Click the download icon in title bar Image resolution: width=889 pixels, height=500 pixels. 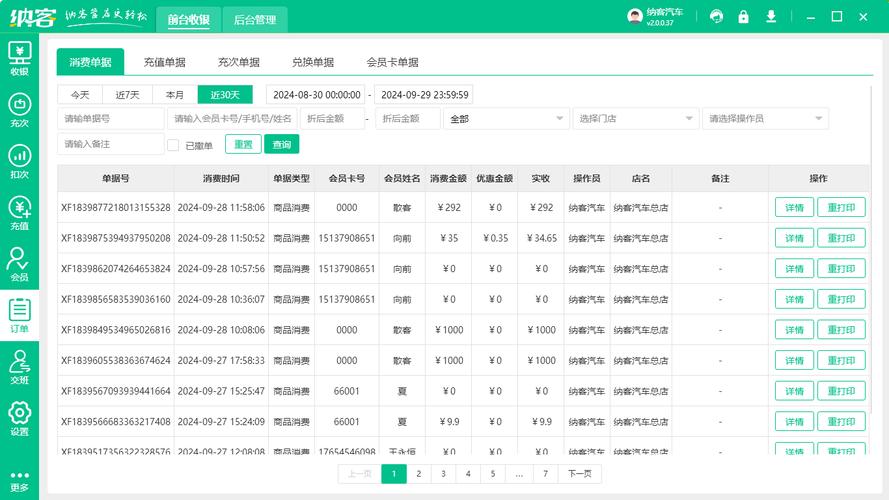tap(771, 16)
